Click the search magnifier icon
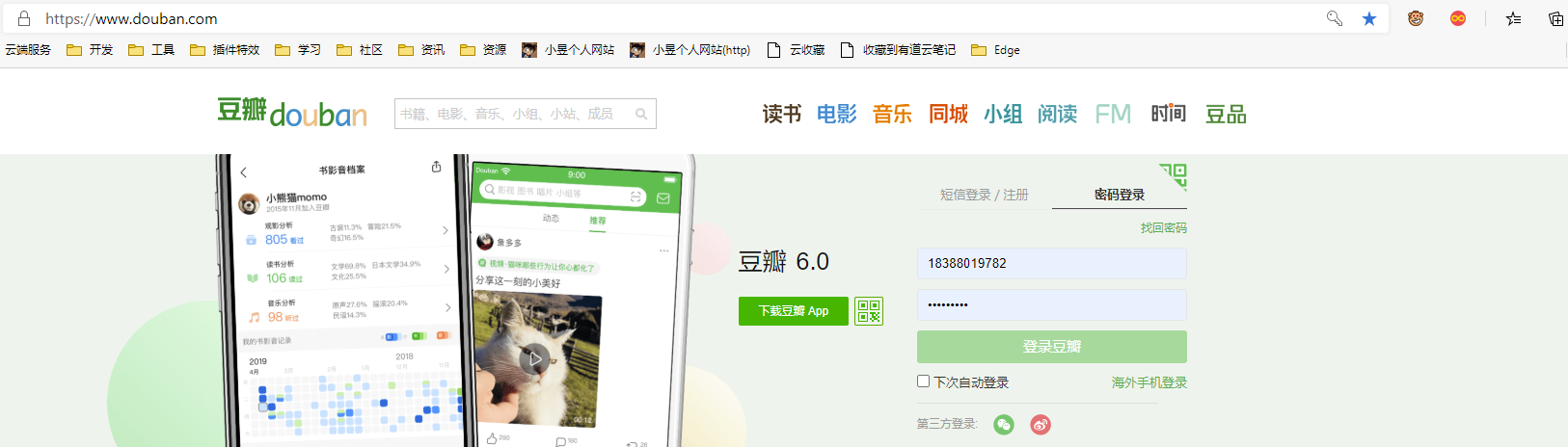The image size is (1568, 447). click(641, 114)
